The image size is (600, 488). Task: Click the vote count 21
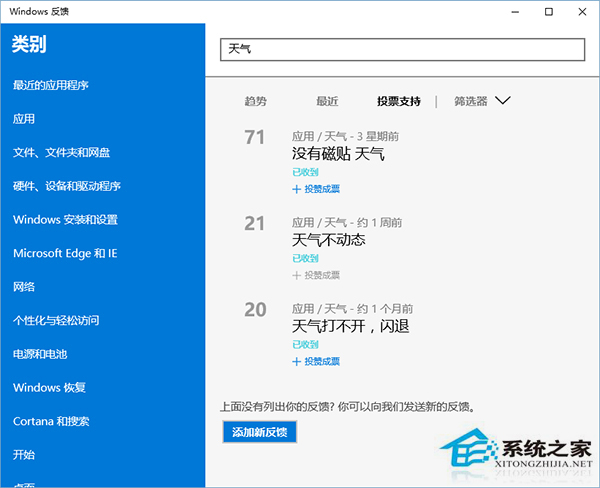pyautogui.click(x=254, y=224)
